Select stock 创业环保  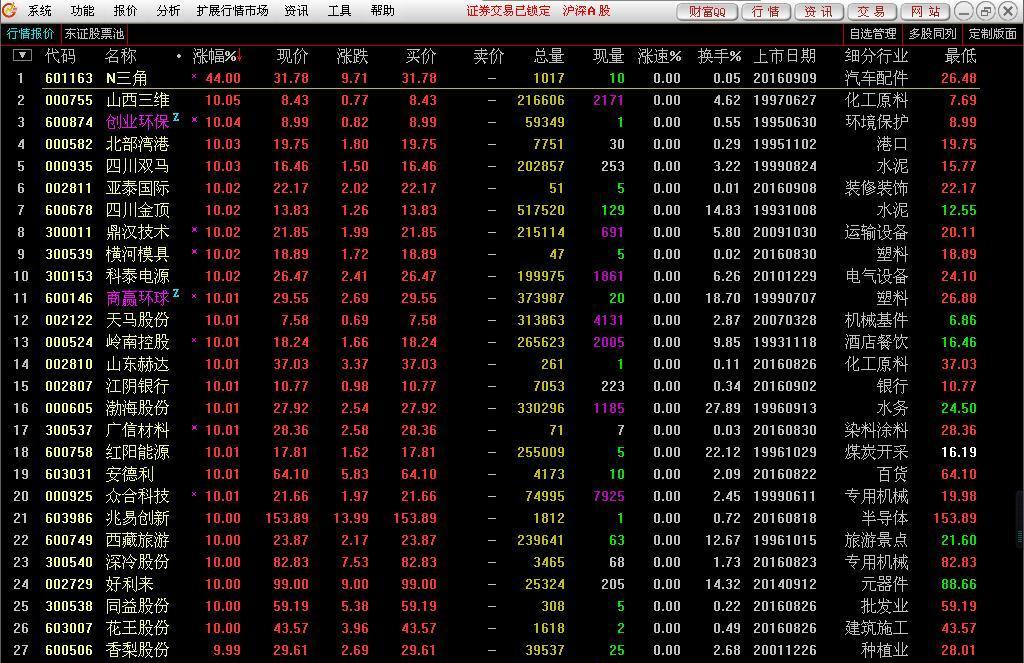(x=138, y=122)
